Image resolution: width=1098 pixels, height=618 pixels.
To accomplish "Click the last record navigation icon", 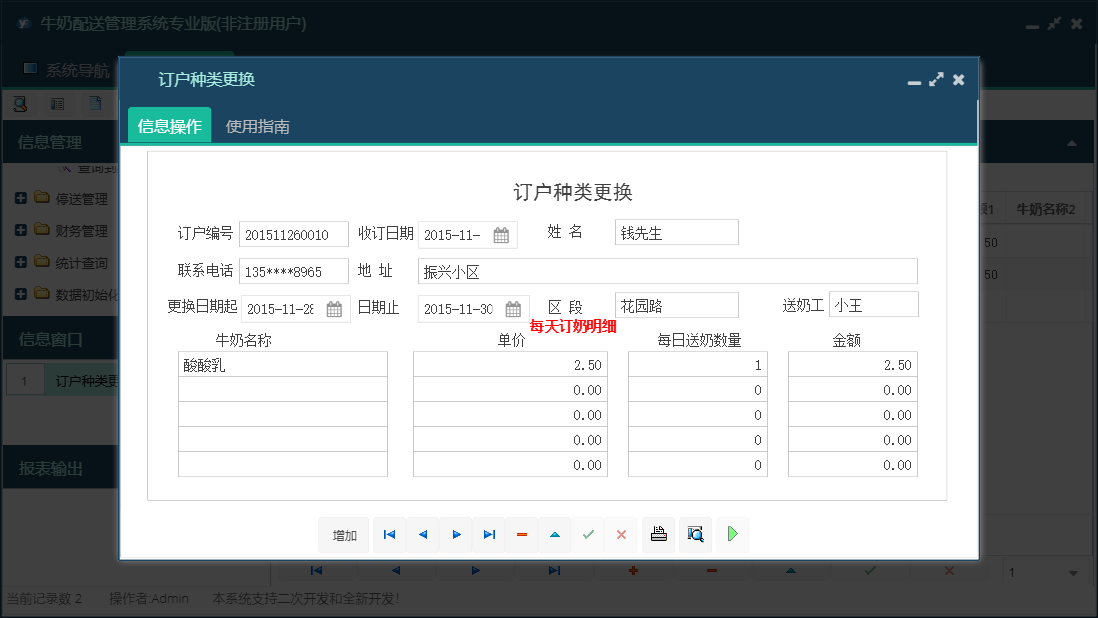I will tap(489, 535).
